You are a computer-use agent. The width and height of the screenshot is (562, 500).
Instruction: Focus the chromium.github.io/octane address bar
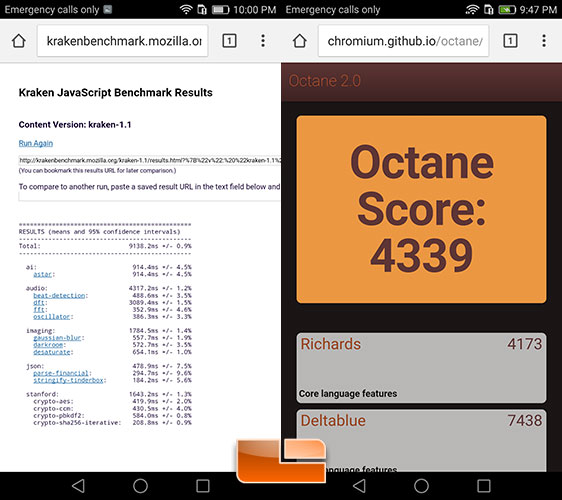(x=404, y=41)
